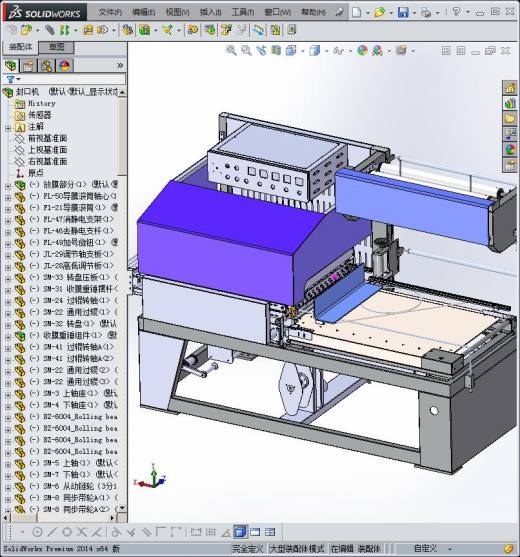The image size is (520, 557).
Task: Click the 完全定义 status bar text
Action: pyautogui.click(x=248, y=549)
